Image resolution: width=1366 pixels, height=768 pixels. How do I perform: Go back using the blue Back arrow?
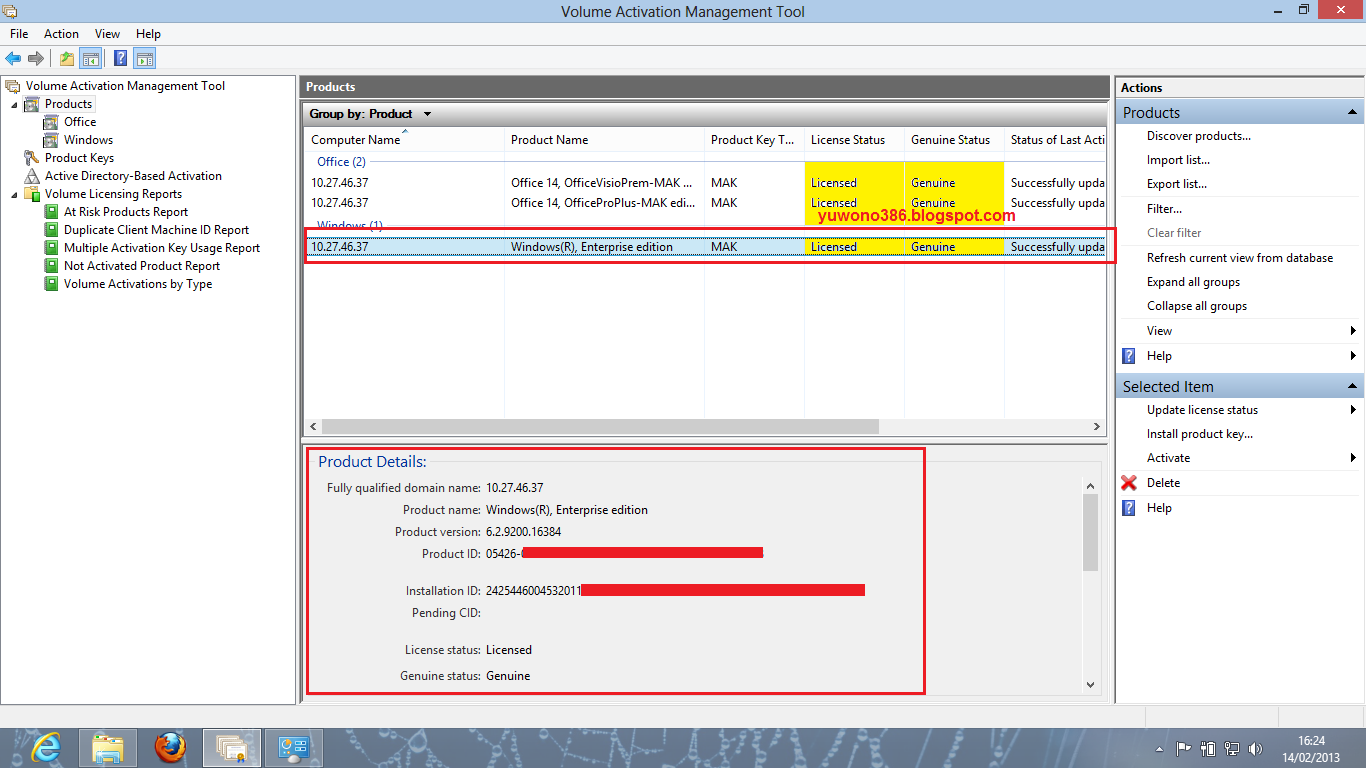pos(13,58)
